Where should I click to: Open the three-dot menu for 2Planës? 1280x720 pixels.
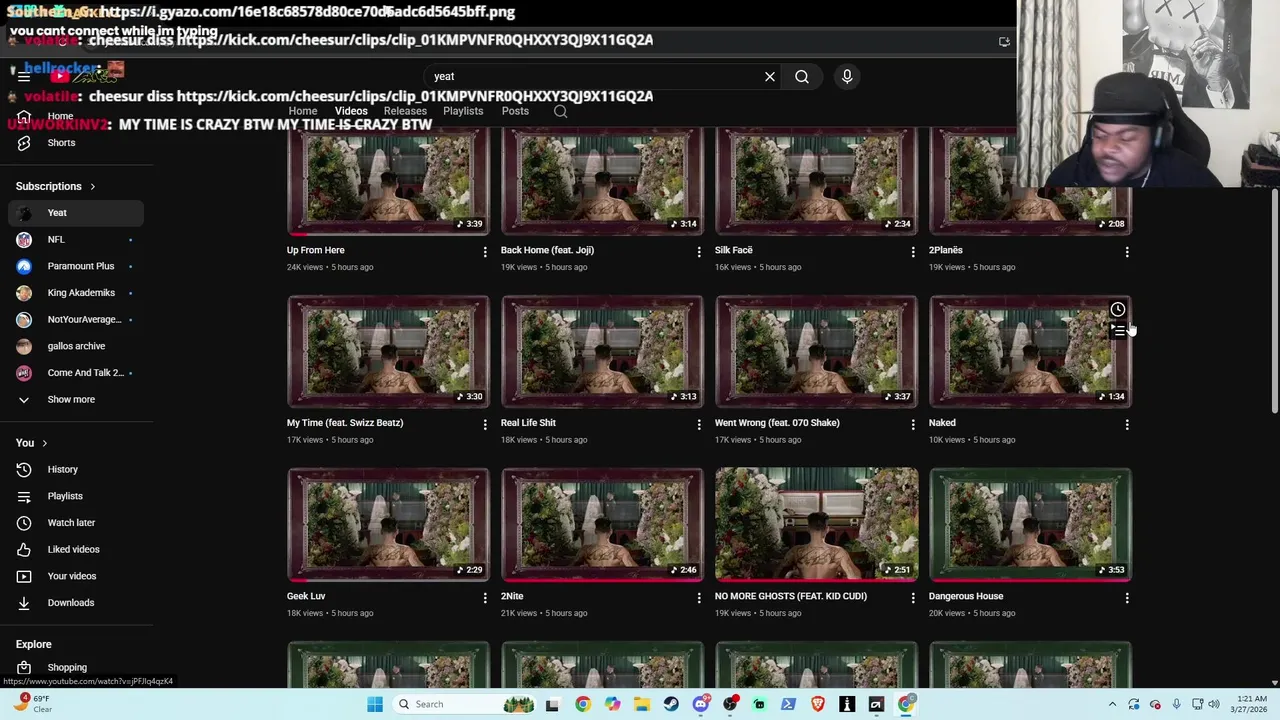point(1127,252)
